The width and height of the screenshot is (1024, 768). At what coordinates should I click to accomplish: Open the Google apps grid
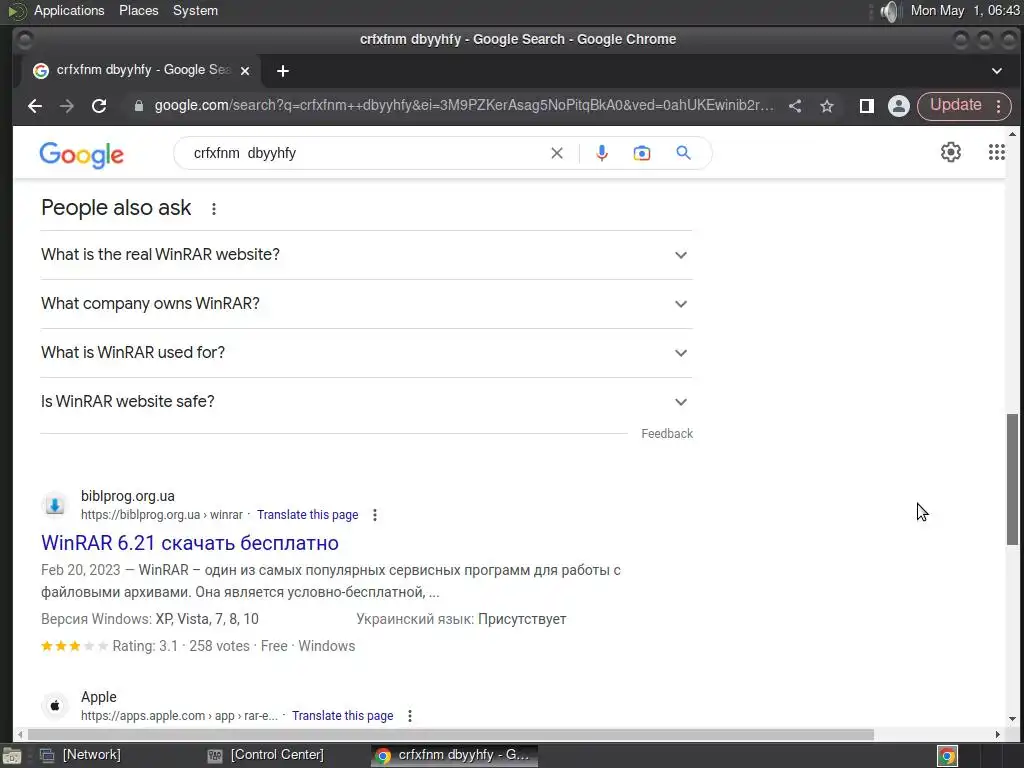(997, 152)
